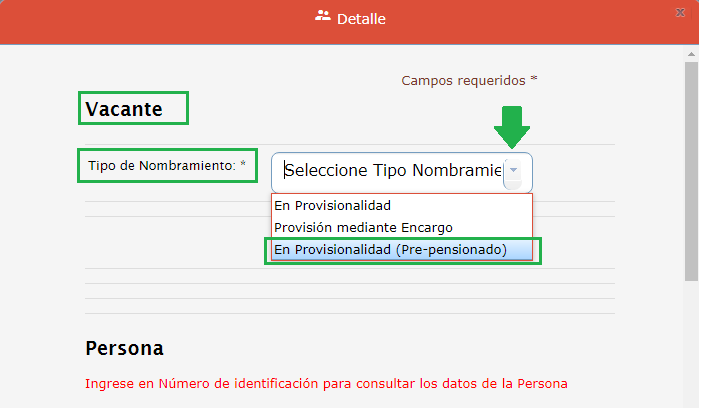Click the Detalle title text
This screenshot has width=702, height=408.
coord(361,19)
